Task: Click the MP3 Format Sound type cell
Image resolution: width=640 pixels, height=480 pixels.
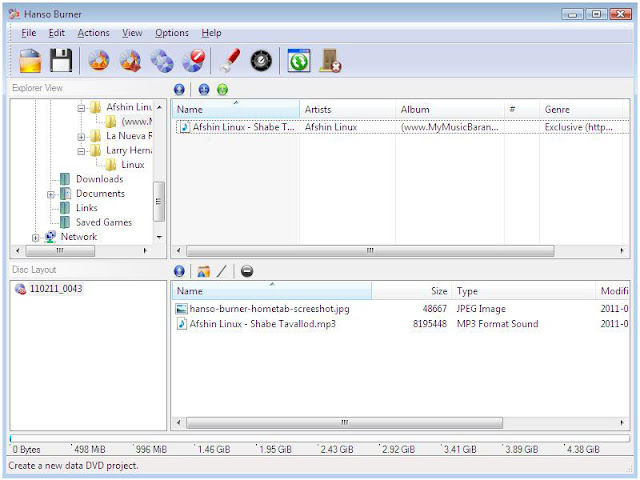Action: 498,324
